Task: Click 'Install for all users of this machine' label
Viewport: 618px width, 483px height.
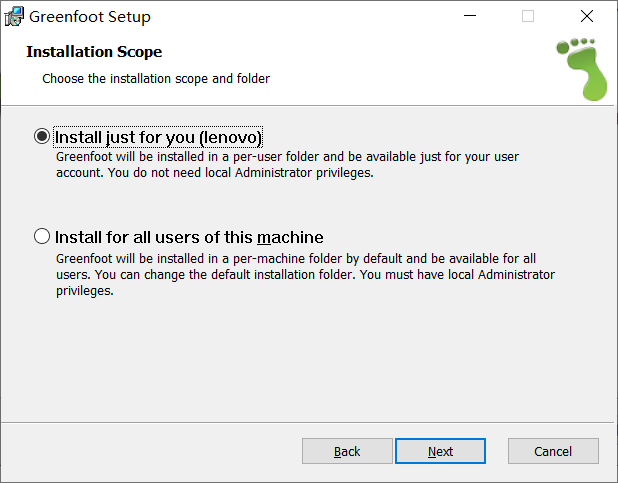Action: pyautogui.click(x=189, y=237)
